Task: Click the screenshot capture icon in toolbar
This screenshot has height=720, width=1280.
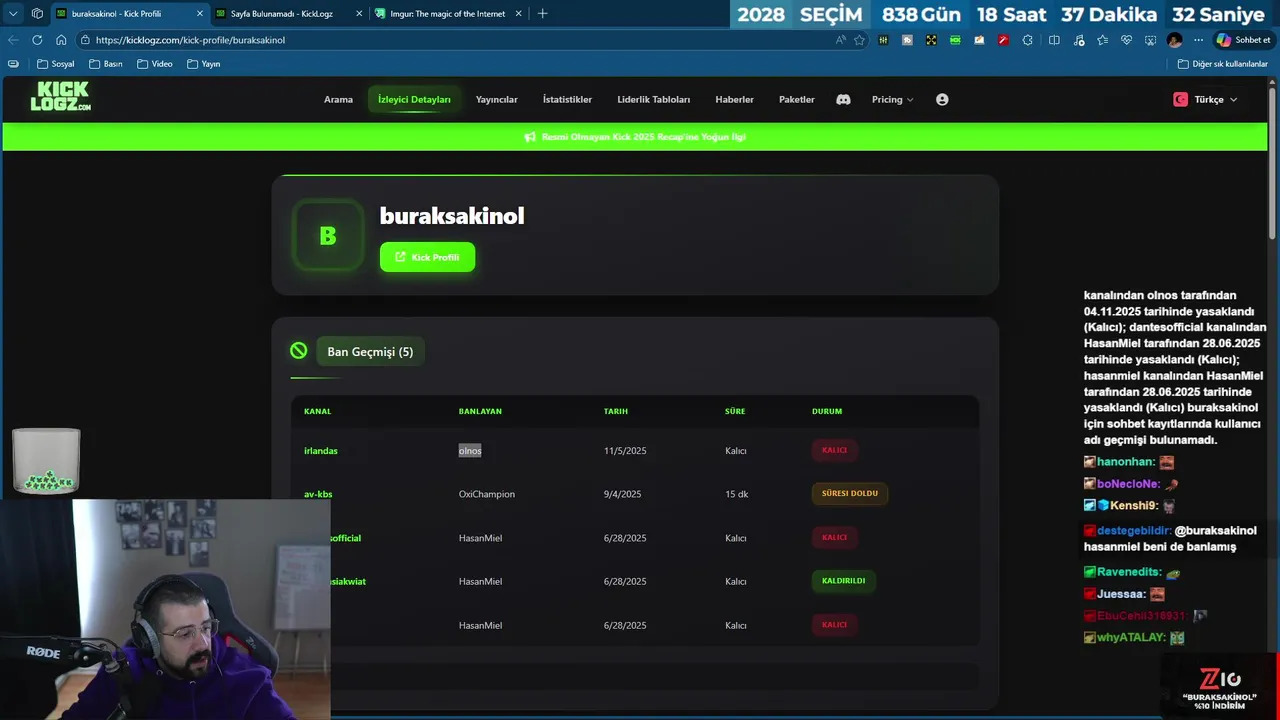Action: click(x=1150, y=40)
